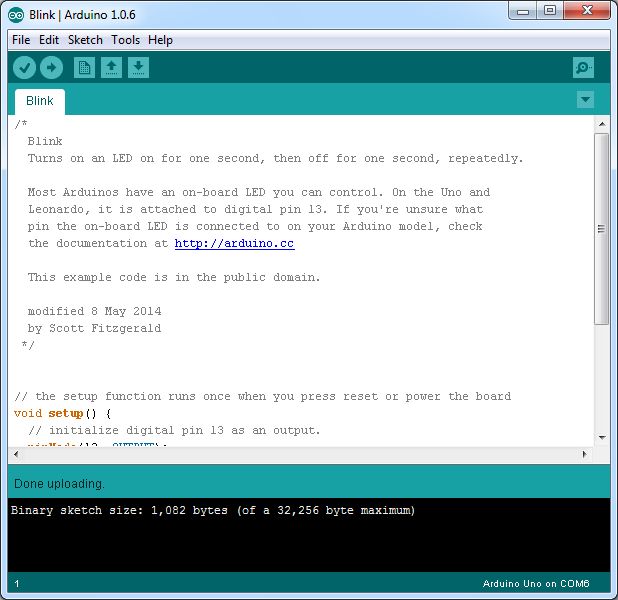The height and width of the screenshot is (600, 618).
Task: Maximize the Arduino window
Action: click(x=550, y=11)
